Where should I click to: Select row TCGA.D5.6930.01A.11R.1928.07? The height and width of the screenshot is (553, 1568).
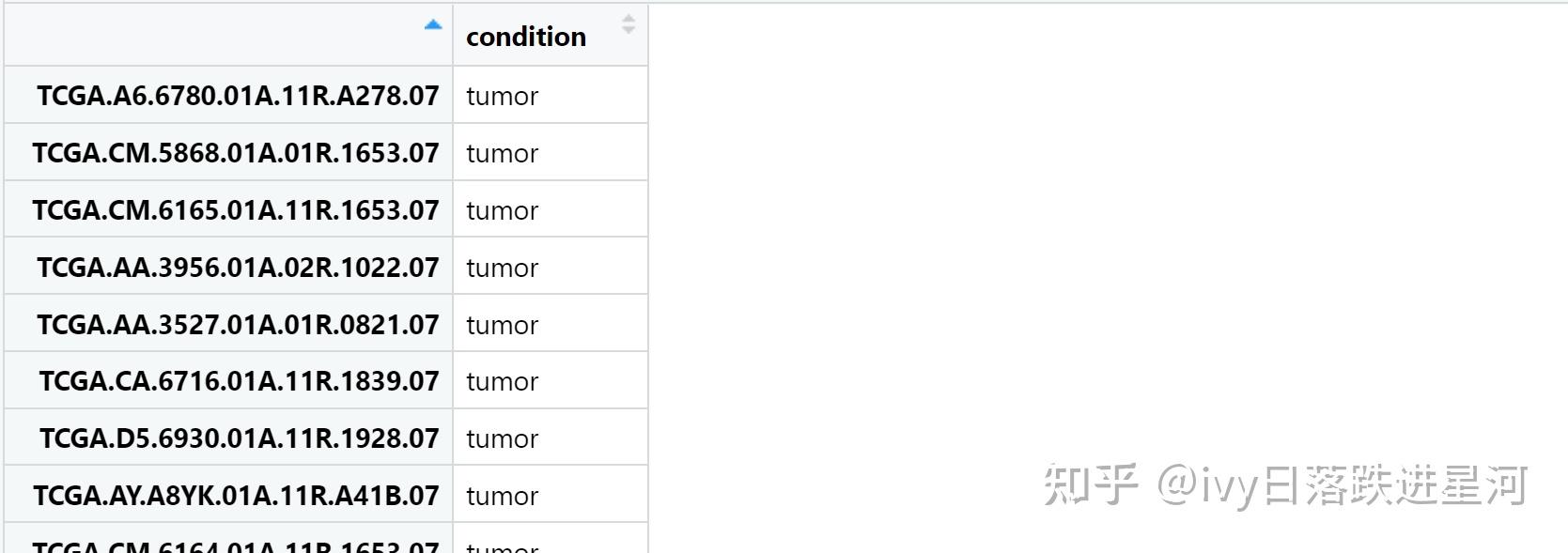click(x=239, y=438)
